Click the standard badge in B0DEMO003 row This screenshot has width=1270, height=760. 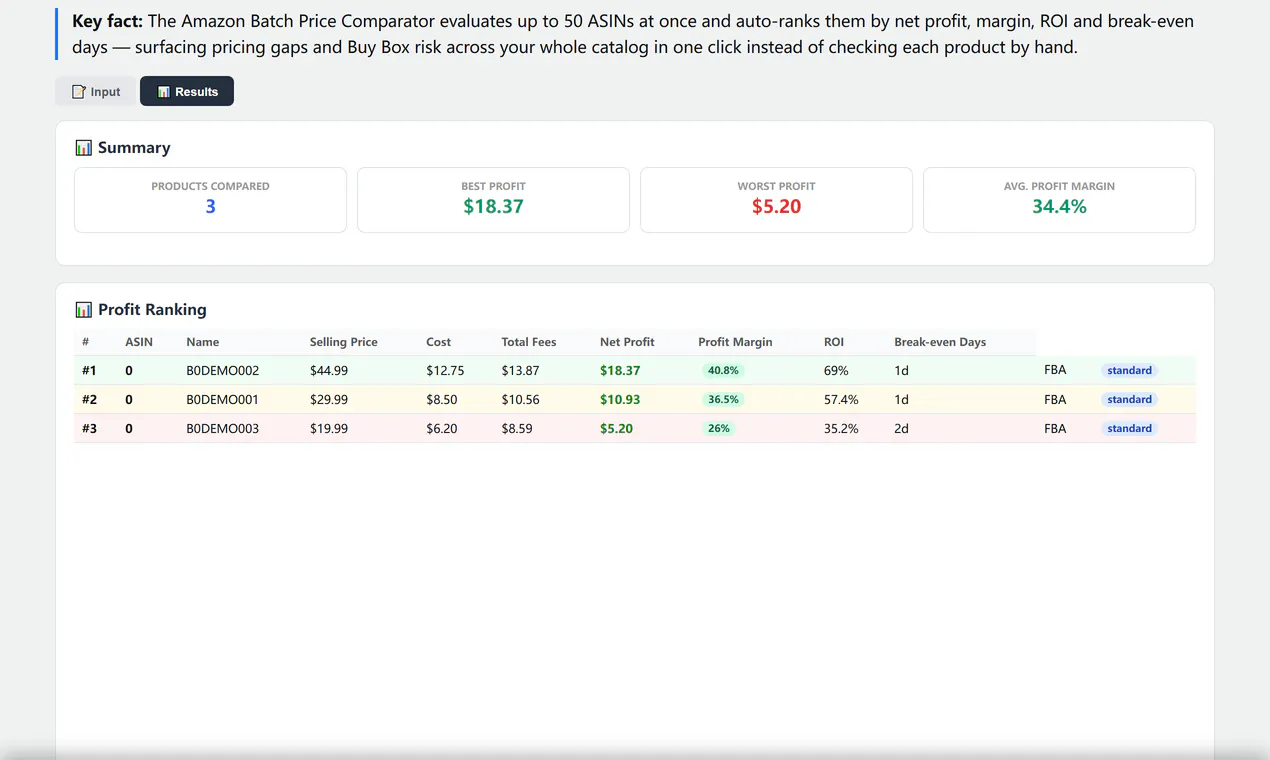[x=1130, y=429]
